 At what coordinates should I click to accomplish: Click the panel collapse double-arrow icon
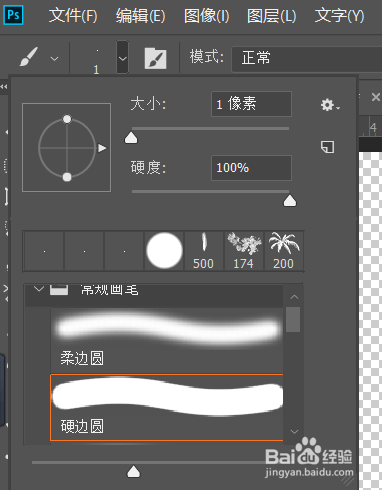click(4, 87)
